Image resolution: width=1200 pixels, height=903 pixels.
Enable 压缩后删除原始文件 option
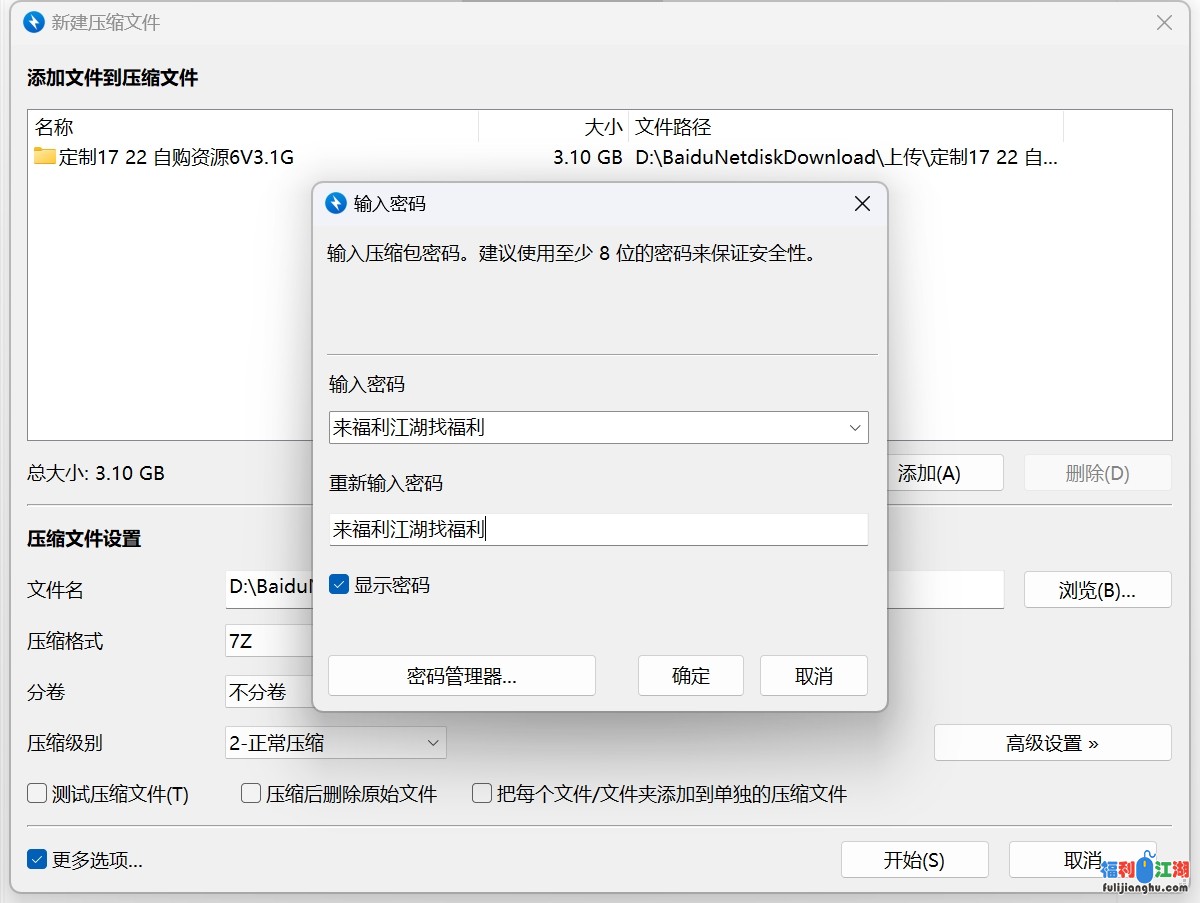coord(252,794)
